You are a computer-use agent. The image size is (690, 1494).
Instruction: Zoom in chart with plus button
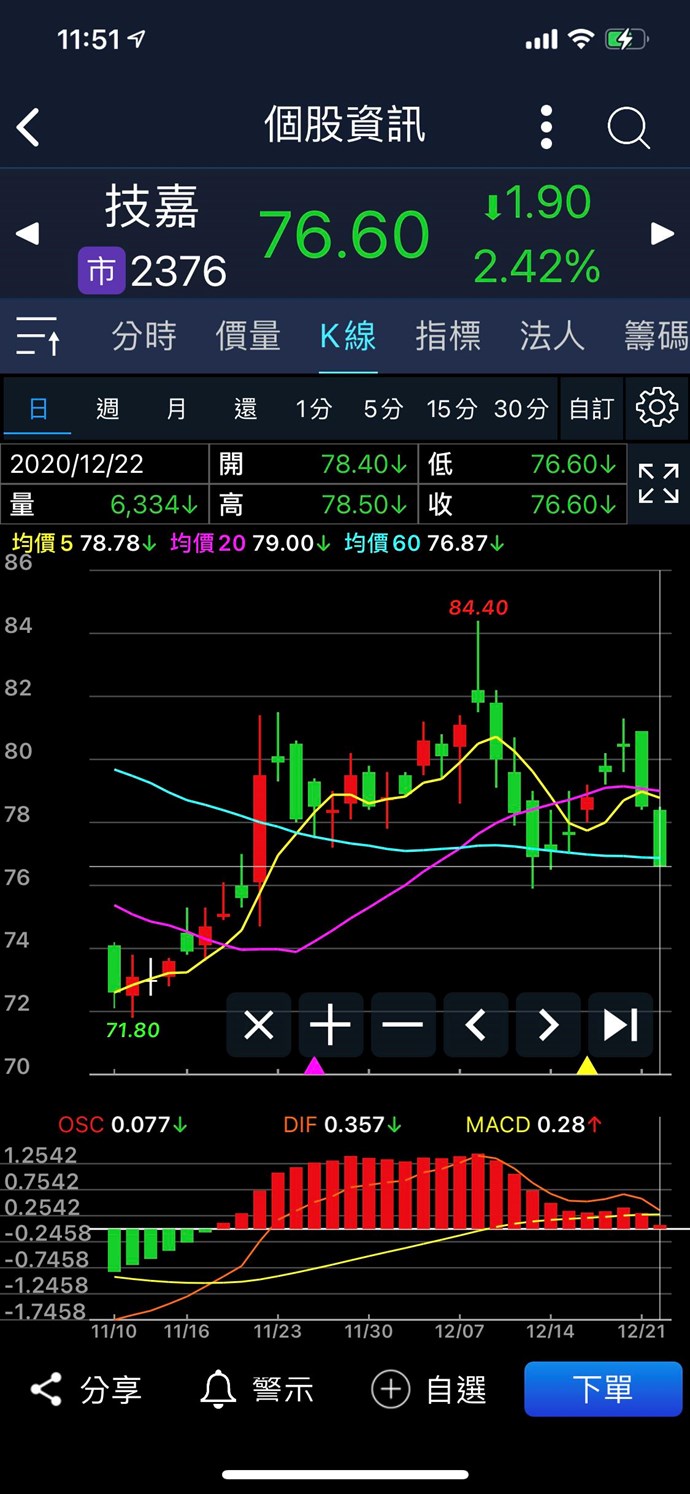coord(331,1025)
